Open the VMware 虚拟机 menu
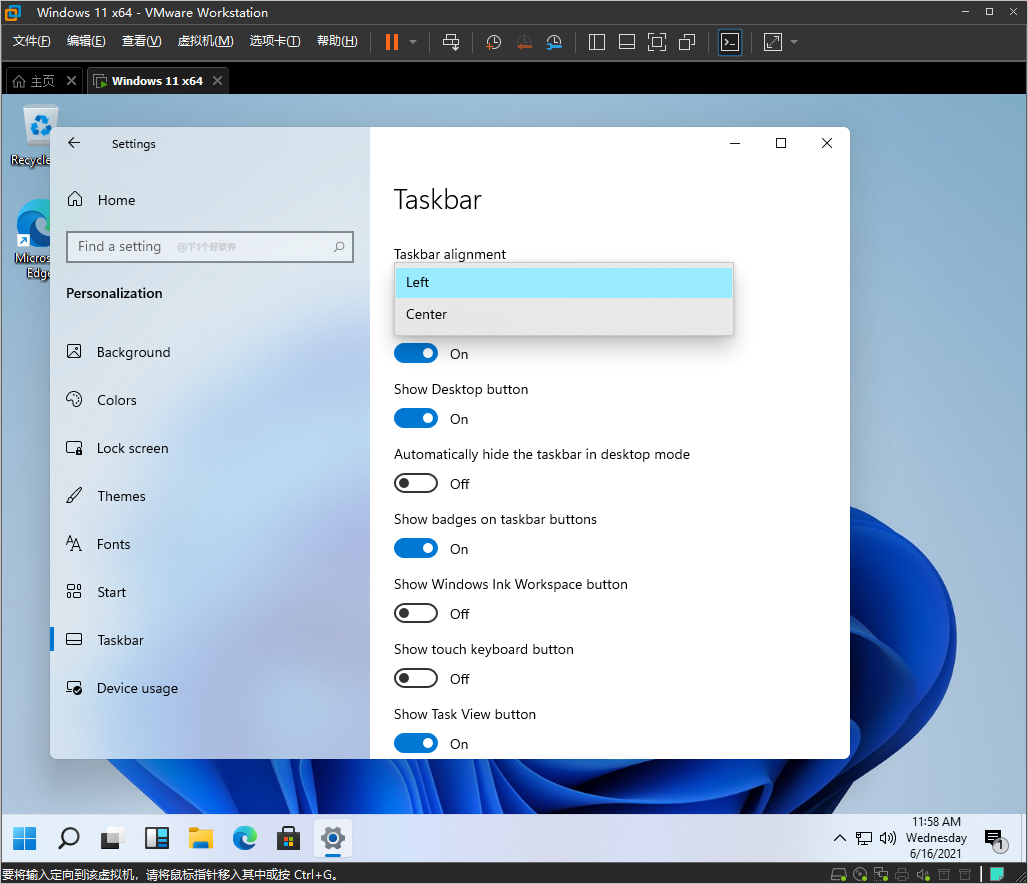 click(x=205, y=41)
